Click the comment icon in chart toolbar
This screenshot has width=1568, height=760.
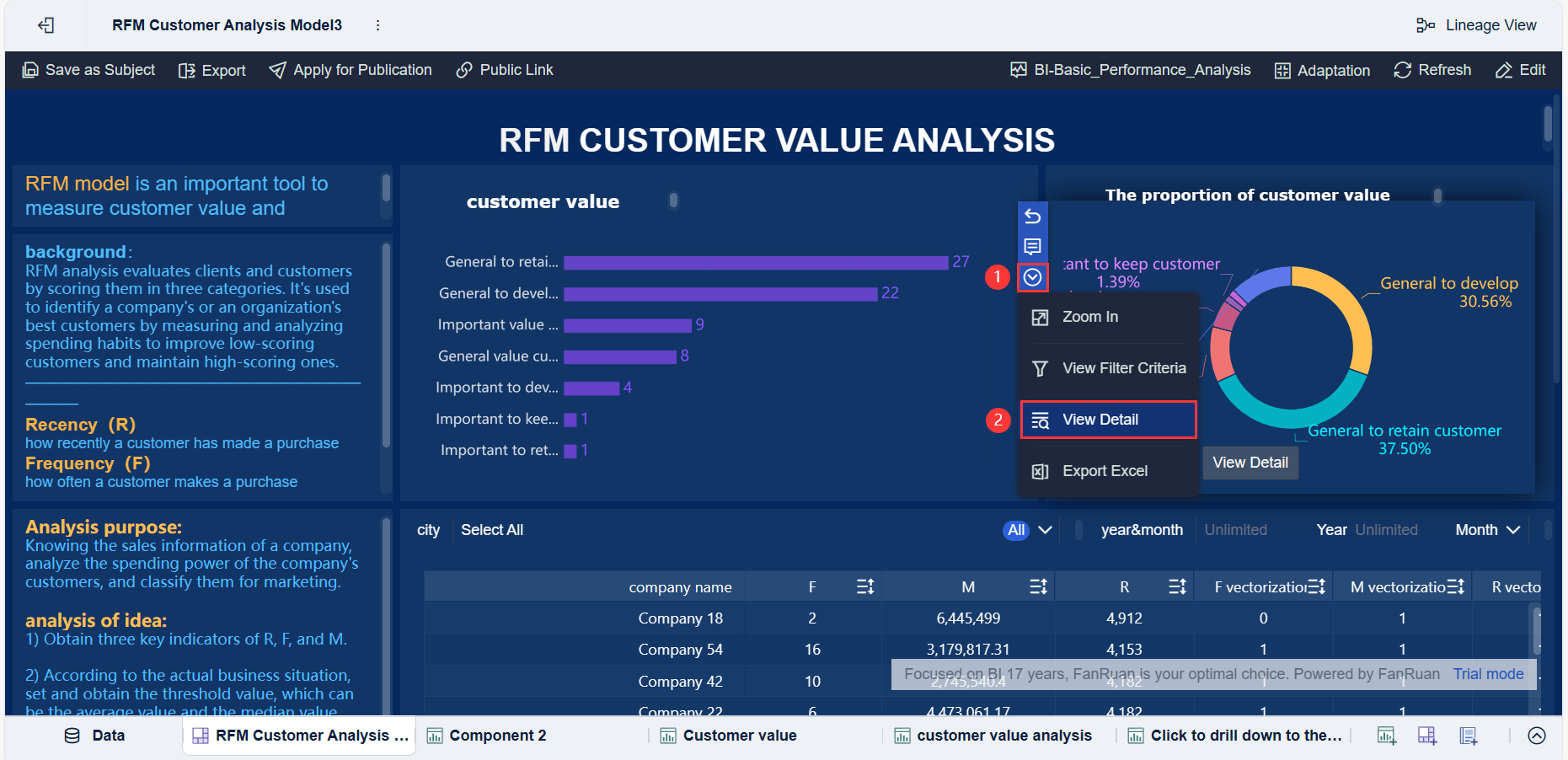coord(1032,246)
